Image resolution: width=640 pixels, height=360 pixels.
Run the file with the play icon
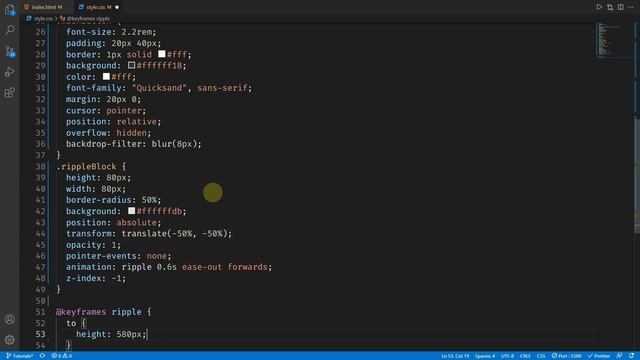(x=599, y=7)
